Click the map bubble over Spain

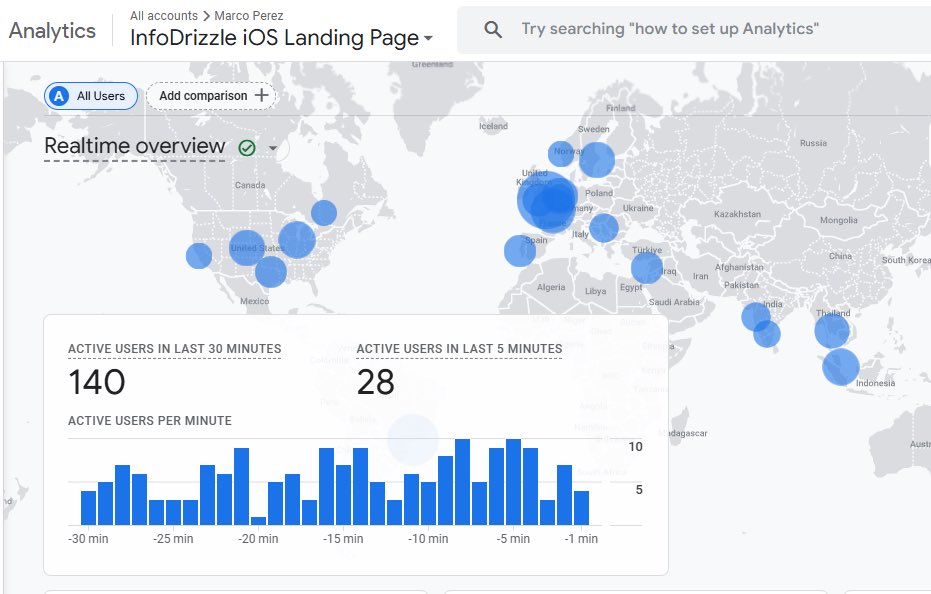(520, 251)
